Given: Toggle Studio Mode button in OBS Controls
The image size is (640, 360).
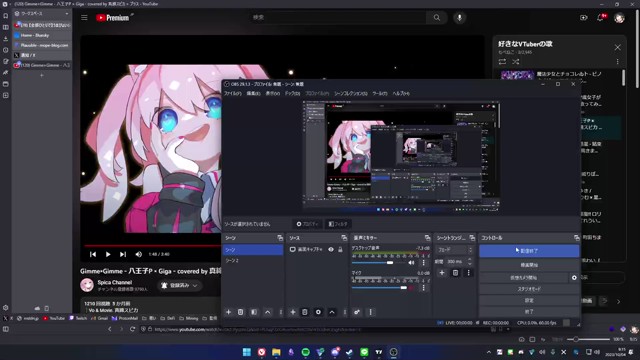Looking at the screenshot, I should (x=529, y=289).
